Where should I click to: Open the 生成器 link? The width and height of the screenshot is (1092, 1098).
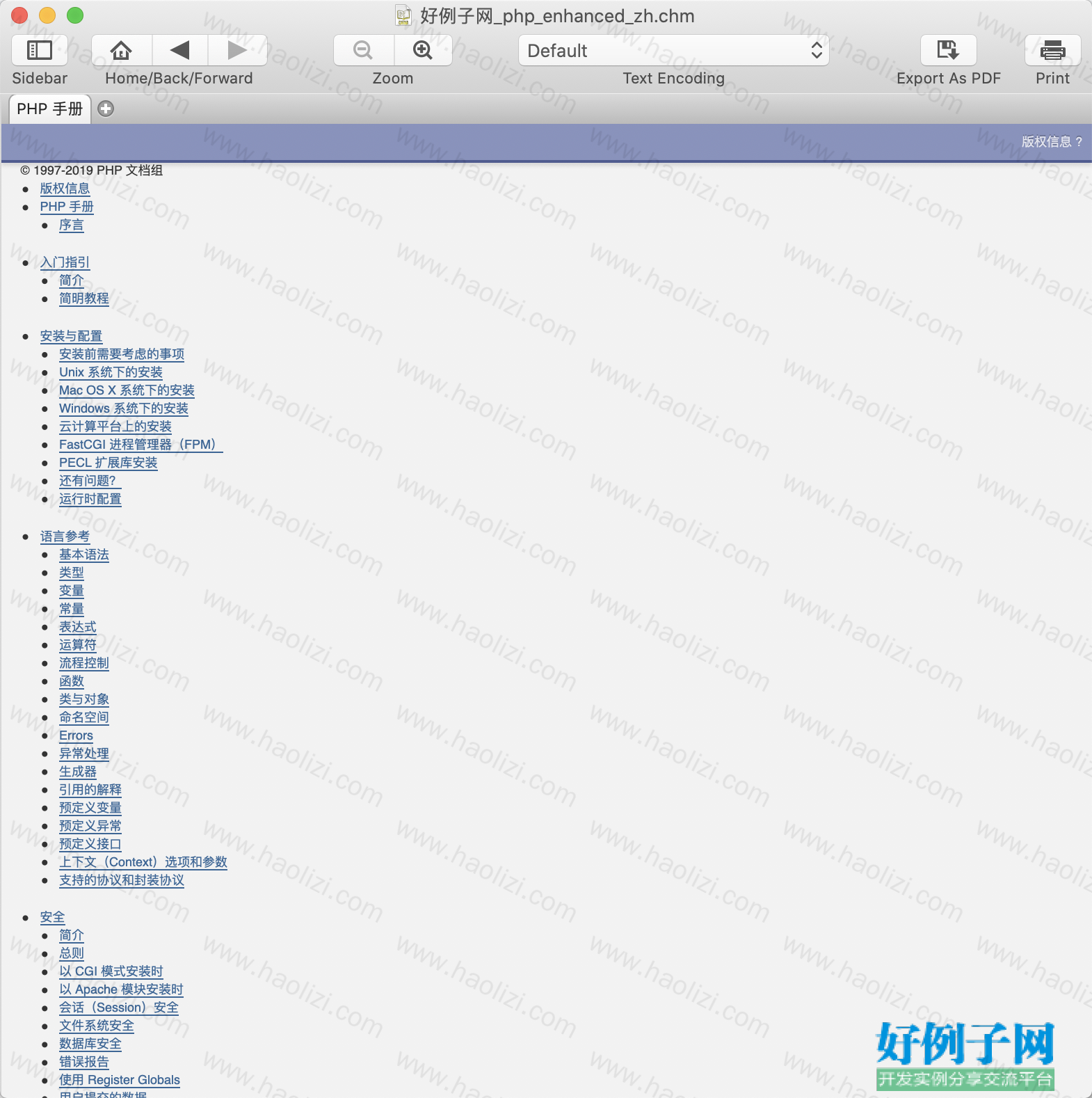(78, 772)
